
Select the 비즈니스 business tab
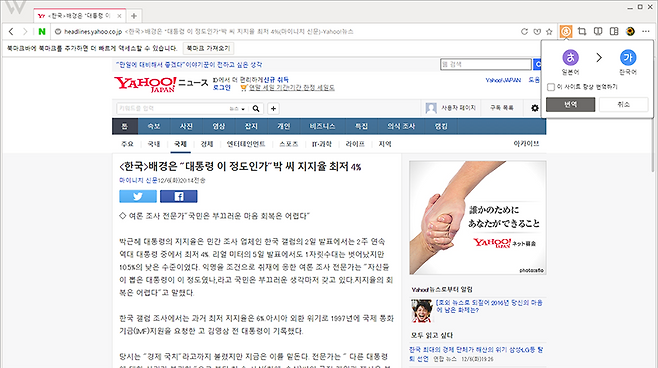point(322,126)
